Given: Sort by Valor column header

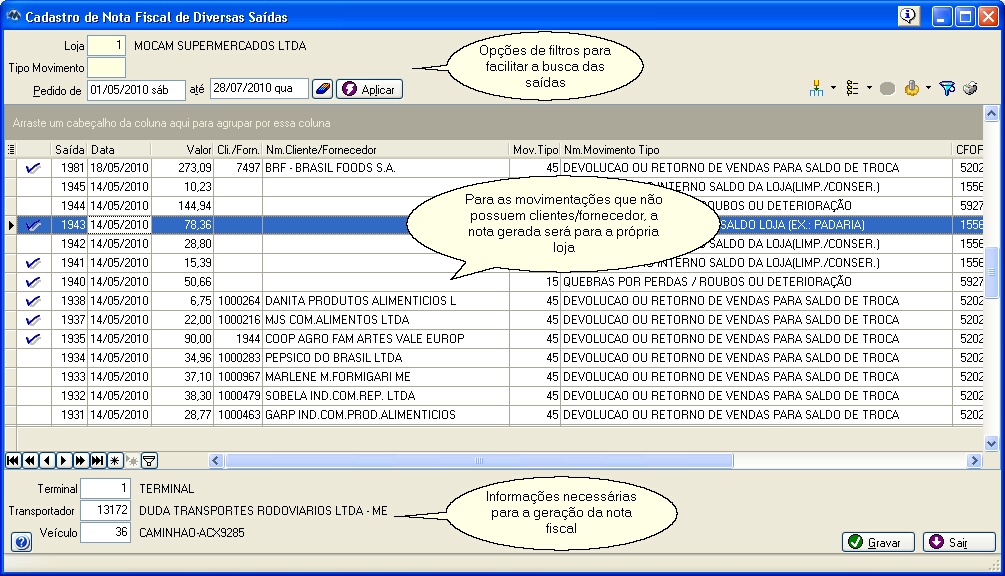Looking at the screenshot, I should tap(182, 149).
